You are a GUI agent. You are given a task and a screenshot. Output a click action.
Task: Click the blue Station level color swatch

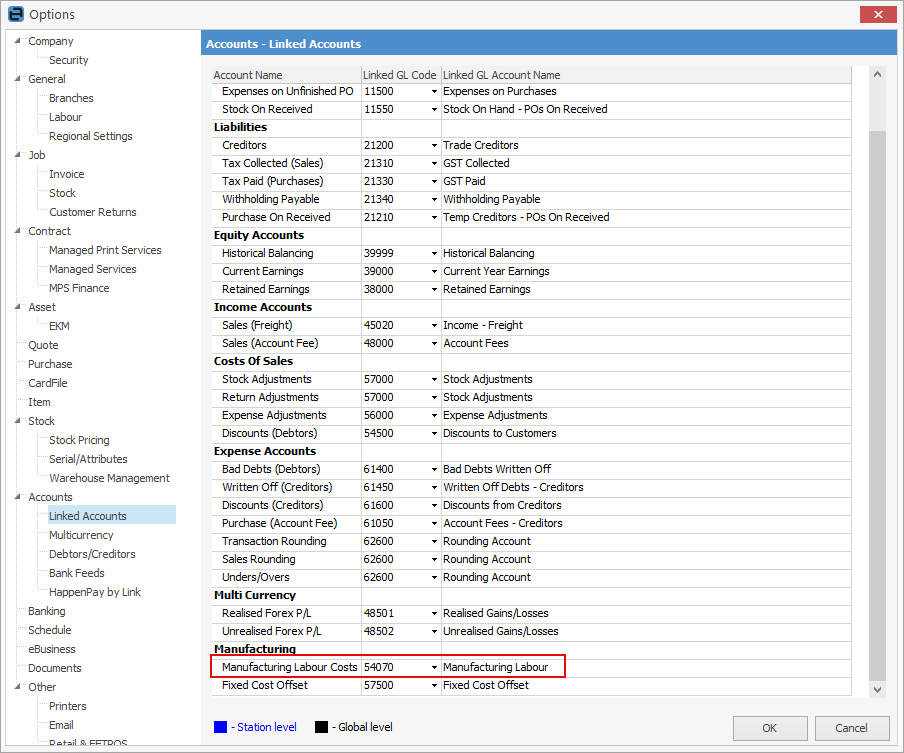click(x=220, y=727)
